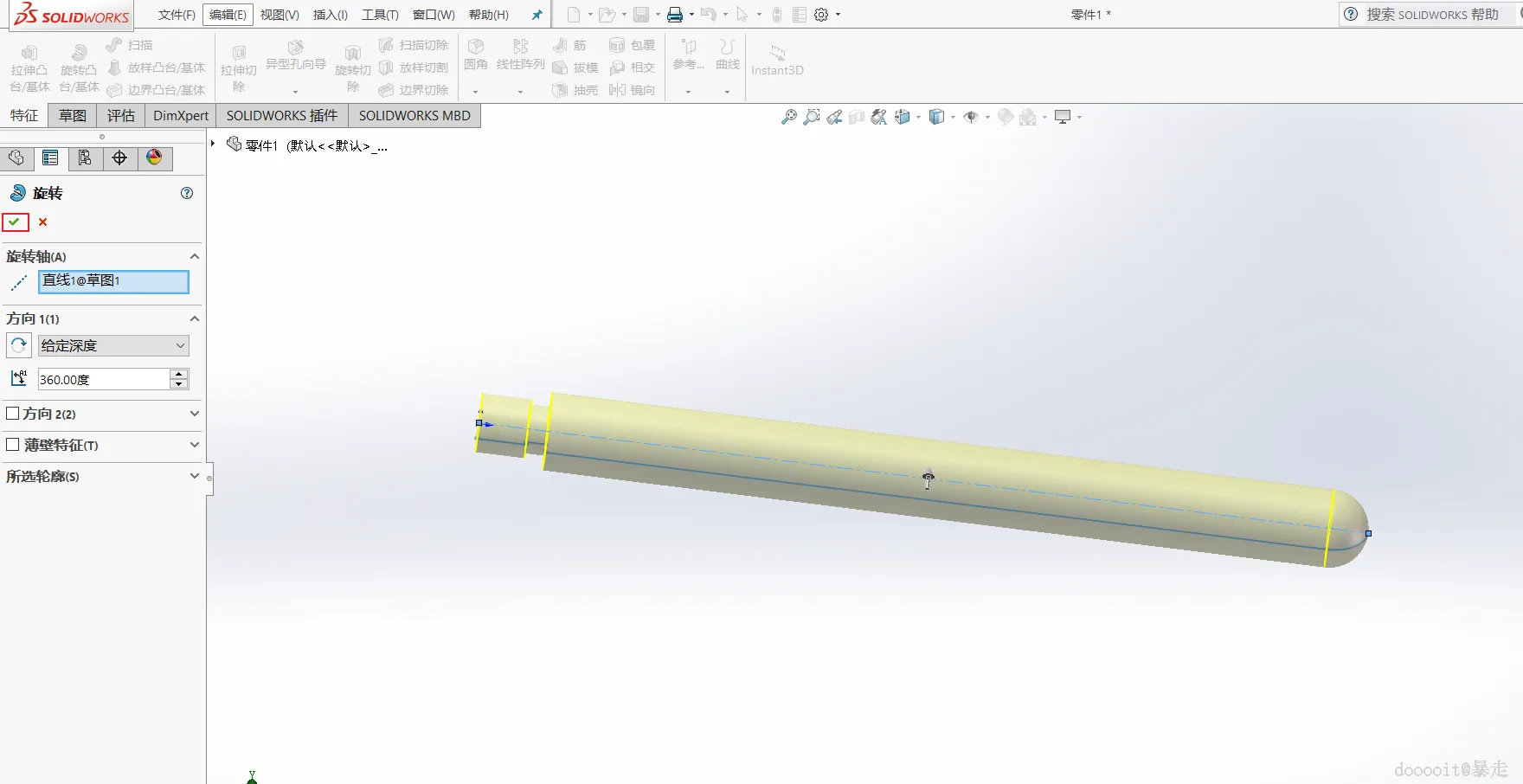Click the Rebuild traffic light icon
This screenshot has width=1523, height=784.
point(777,15)
